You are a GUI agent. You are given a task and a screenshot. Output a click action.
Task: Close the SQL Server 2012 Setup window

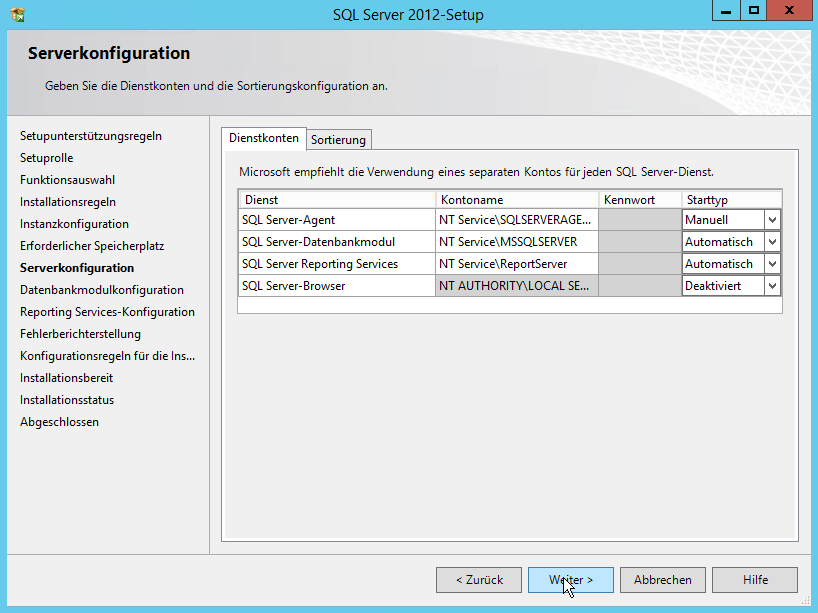[790, 11]
